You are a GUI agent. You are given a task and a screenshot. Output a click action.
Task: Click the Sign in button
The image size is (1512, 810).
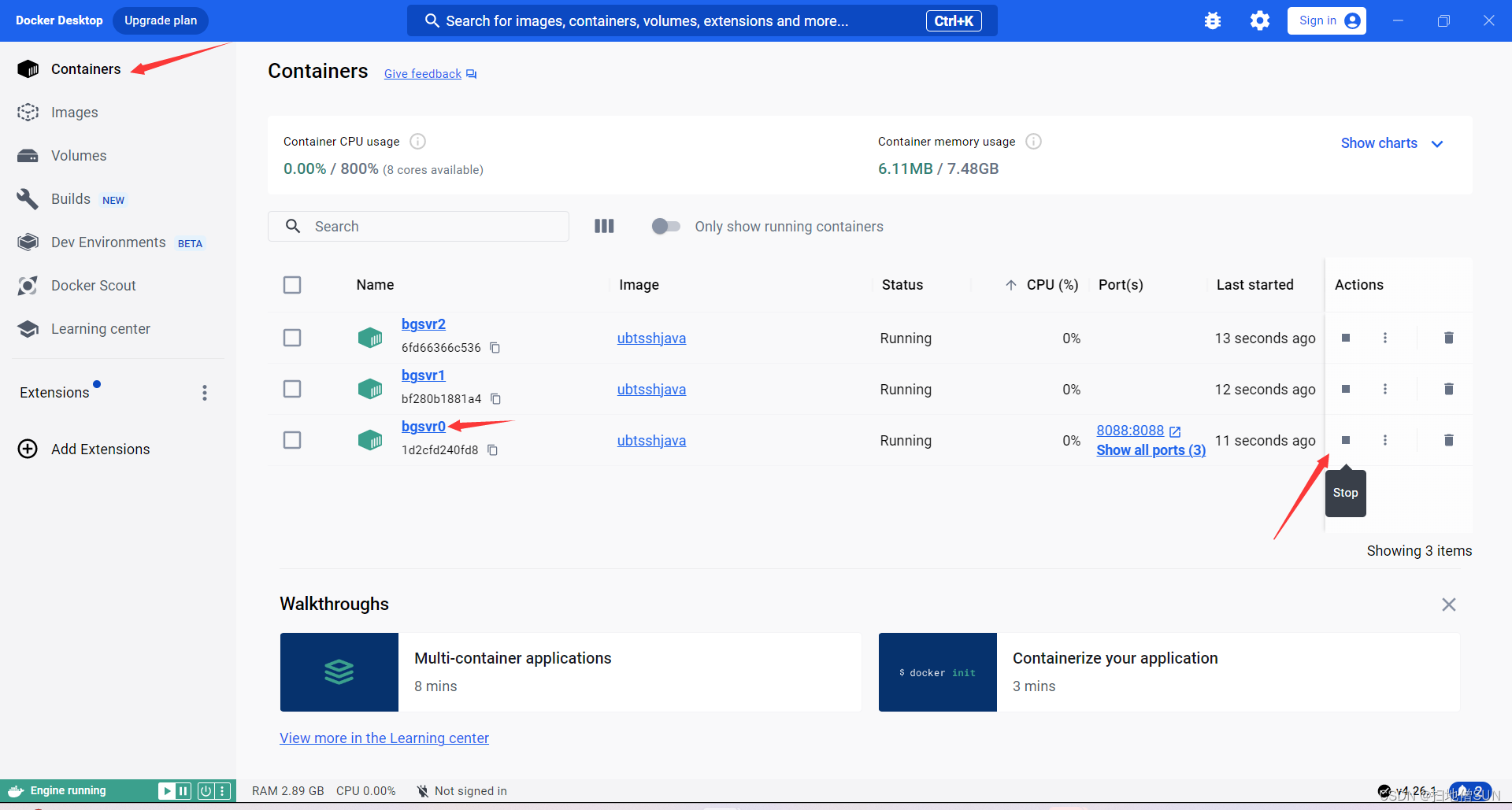coord(1327,20)
